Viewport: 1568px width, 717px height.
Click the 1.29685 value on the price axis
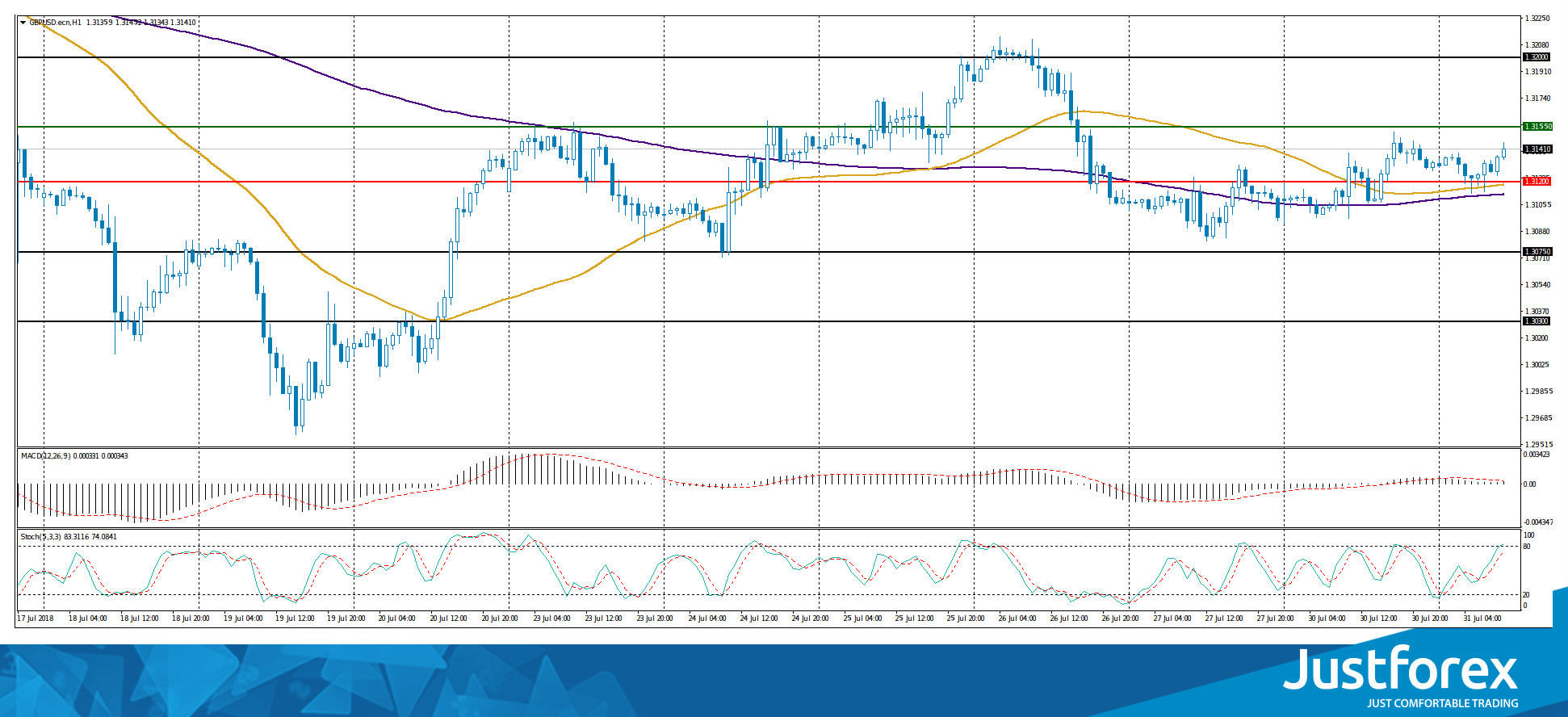click(x=1537, y=418)
